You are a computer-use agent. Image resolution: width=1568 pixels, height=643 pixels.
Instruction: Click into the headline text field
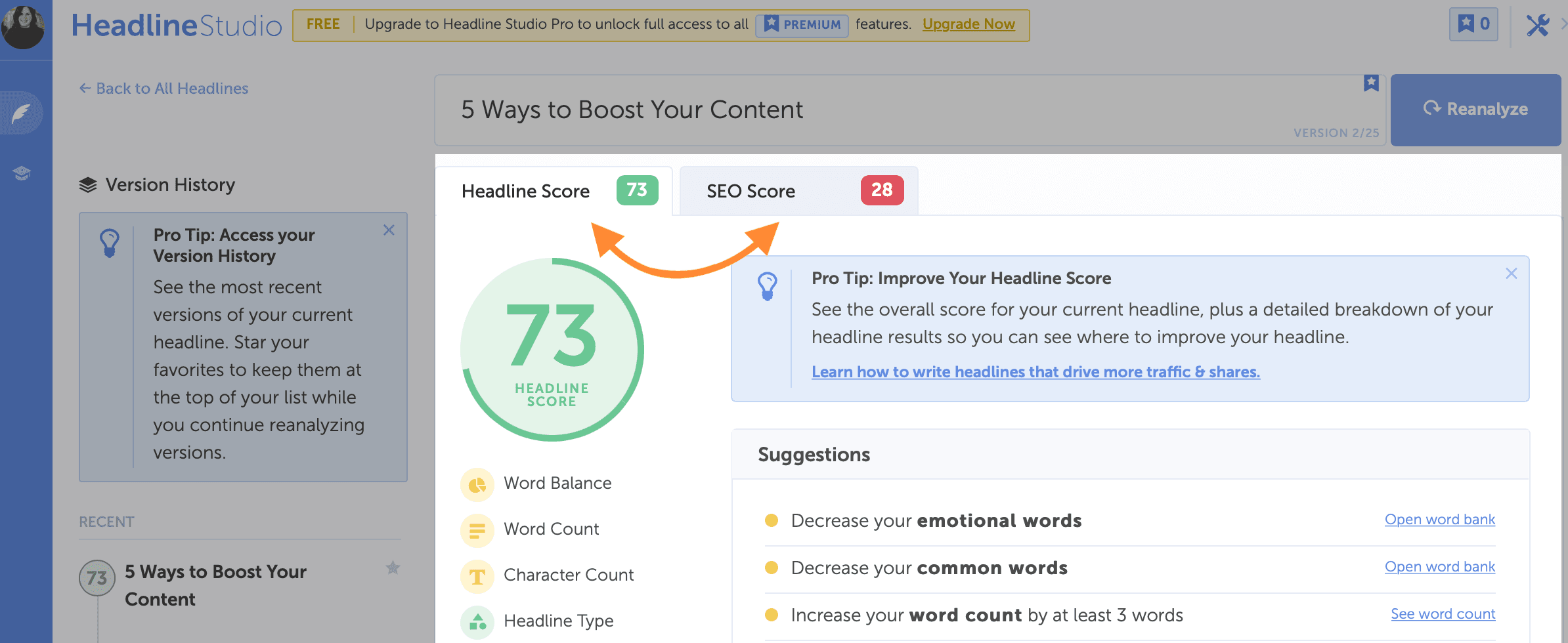tap(910, 110)
